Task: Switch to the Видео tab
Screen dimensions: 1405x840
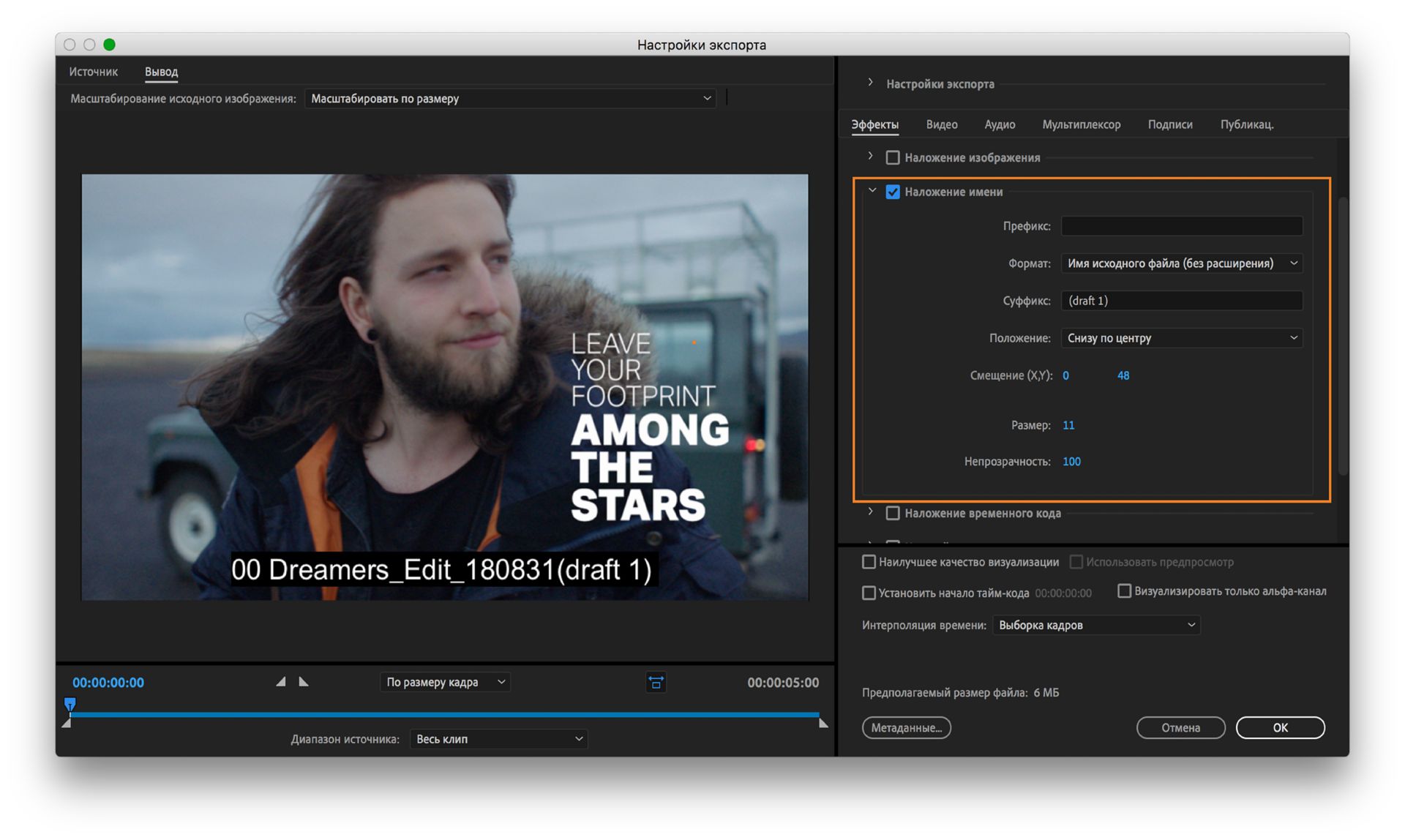Action: [941, 124]
